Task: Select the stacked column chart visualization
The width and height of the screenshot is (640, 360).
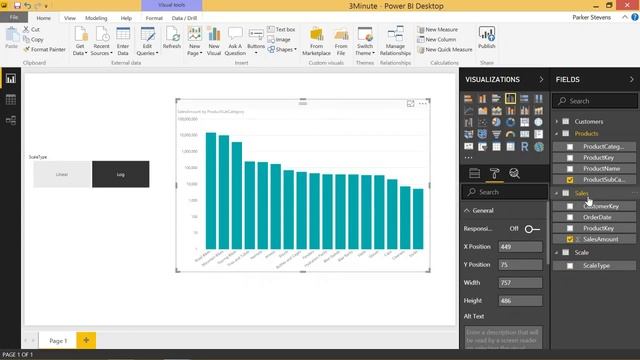Action: [x=482, y=98]
